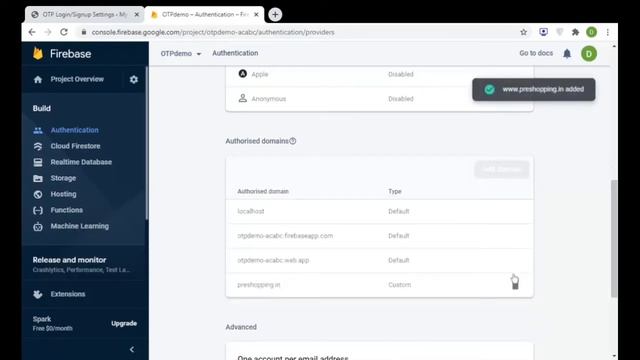640x360 pixels.
Task: Click the toast check icon
Action: click(x=489, y=89)
